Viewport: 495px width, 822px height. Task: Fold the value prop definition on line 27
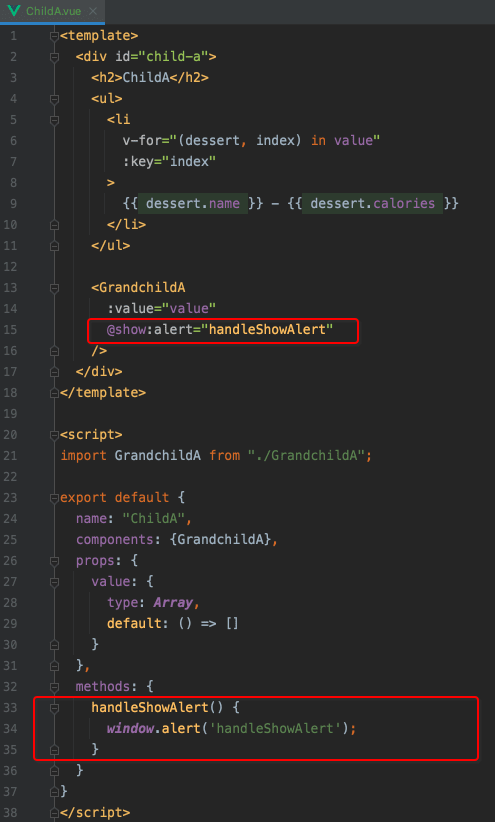54,581
